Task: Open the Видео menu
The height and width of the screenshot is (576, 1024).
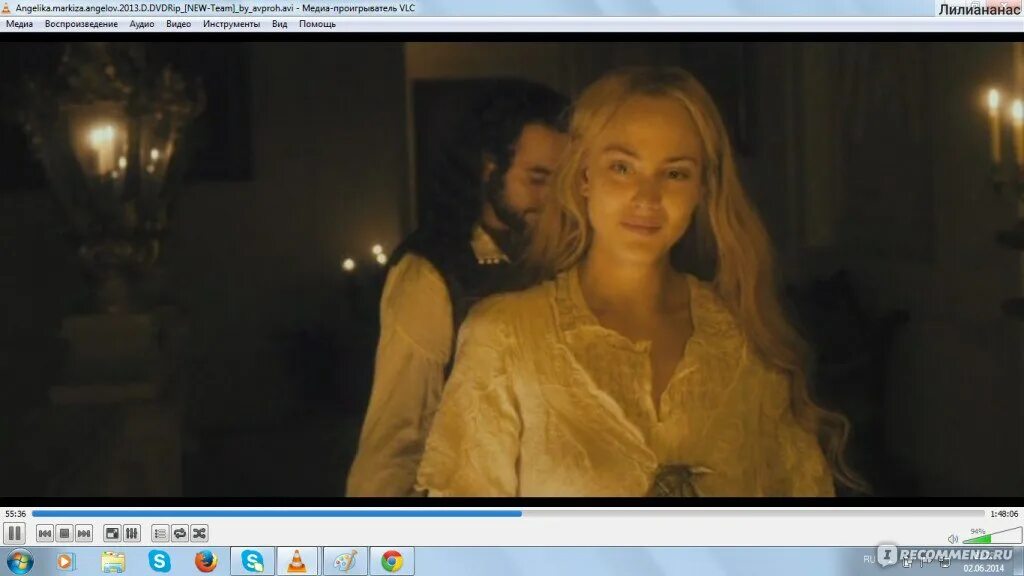Action: pos(178,24)
